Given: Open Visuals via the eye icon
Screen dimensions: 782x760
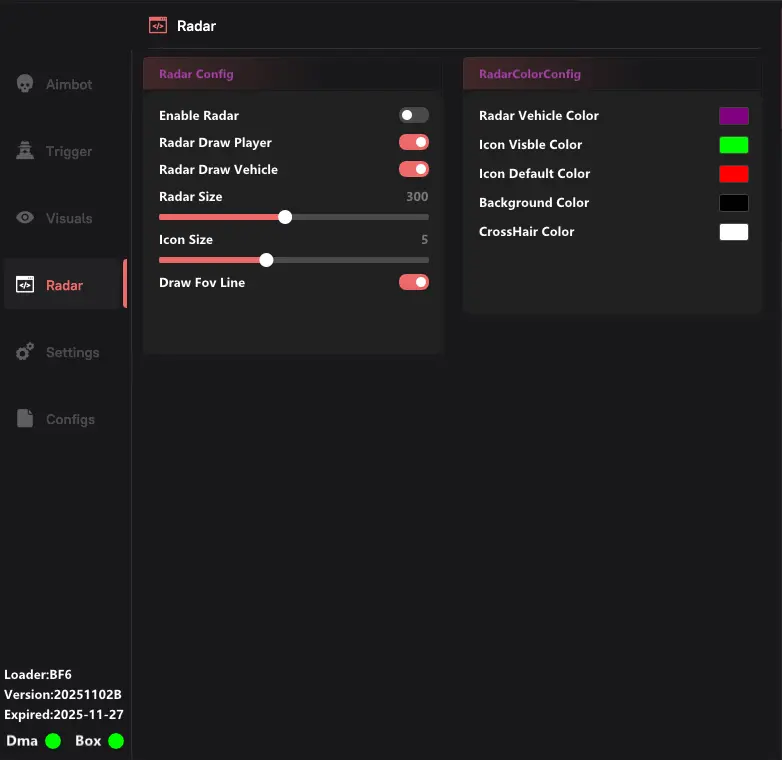Looking at the screenshot, I should pyautogui.click(x=25, y=218).
